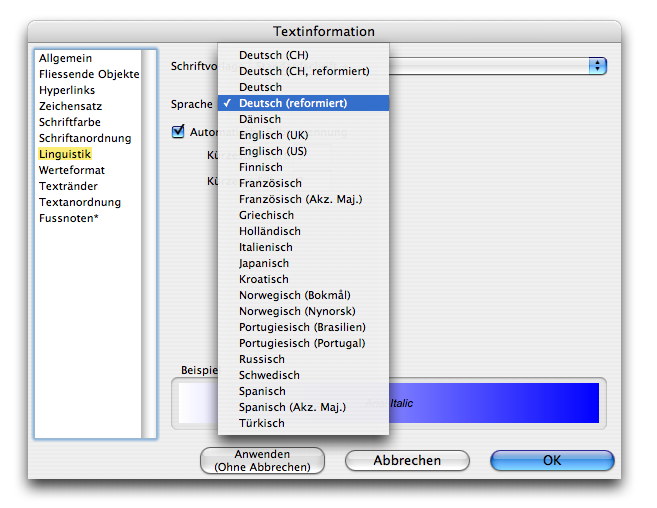Select the highlighted Linguistik category

[65, 154]
